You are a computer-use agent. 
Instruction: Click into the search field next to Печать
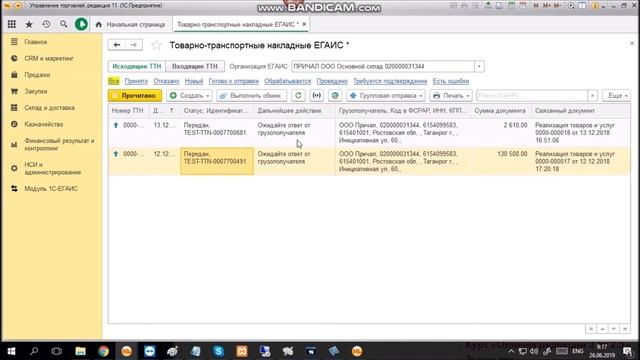click(531, 96)
